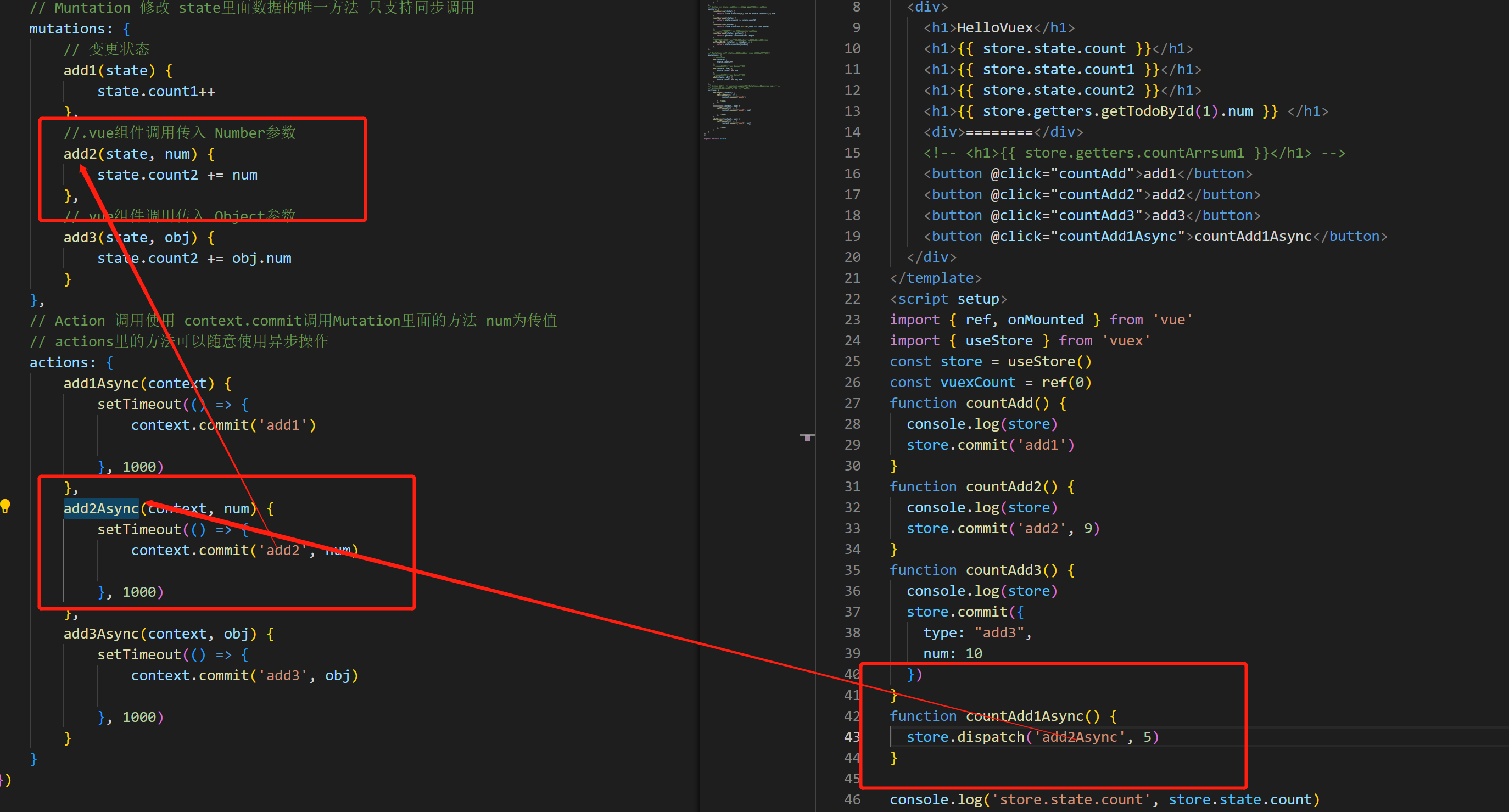Place cursor on highlighted add2Async method name

click(100, 508)
